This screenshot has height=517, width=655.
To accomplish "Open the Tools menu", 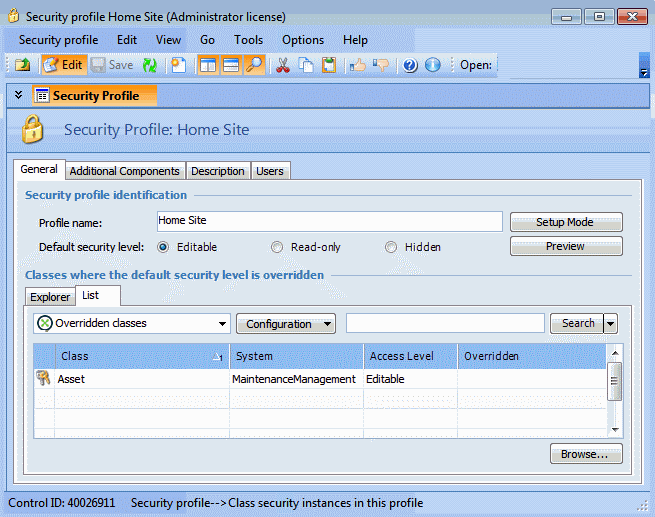I will [x=248, y=40].
